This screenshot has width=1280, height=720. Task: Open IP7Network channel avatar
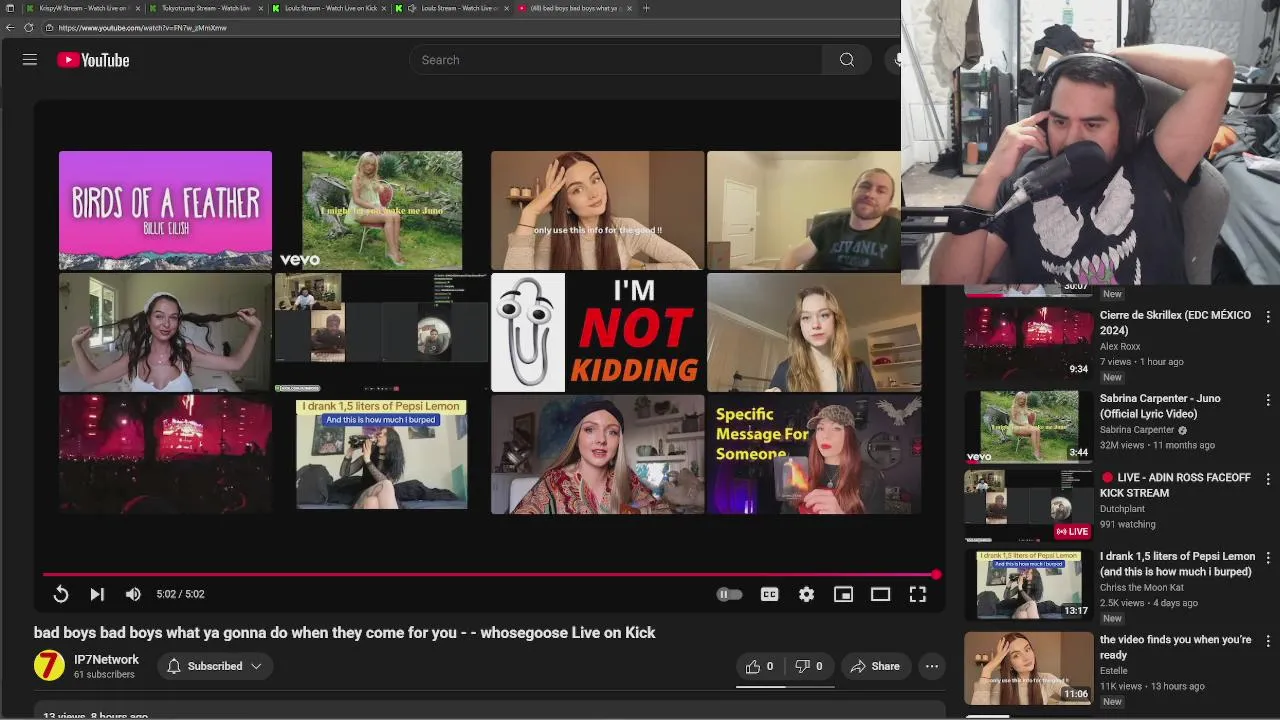(x=49, y=666)
